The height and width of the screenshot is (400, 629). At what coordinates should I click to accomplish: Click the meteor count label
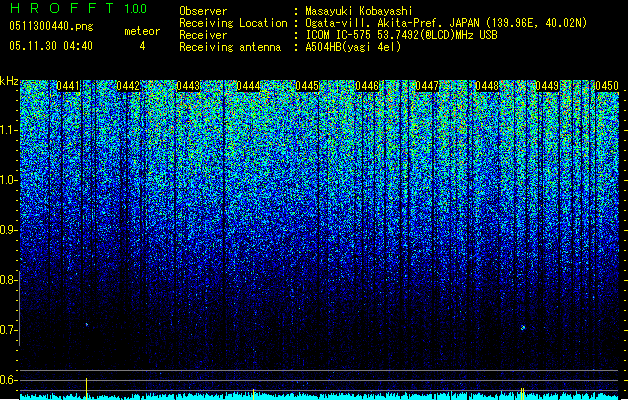point(142,31)
